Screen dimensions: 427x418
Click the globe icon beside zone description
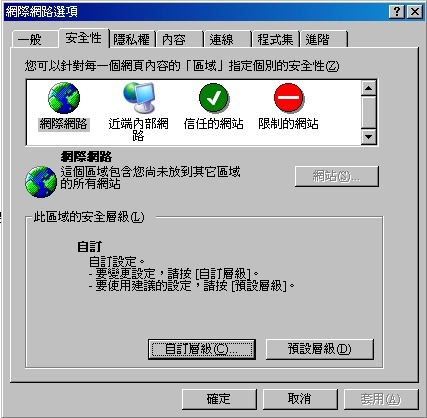[x=41, y=182]
